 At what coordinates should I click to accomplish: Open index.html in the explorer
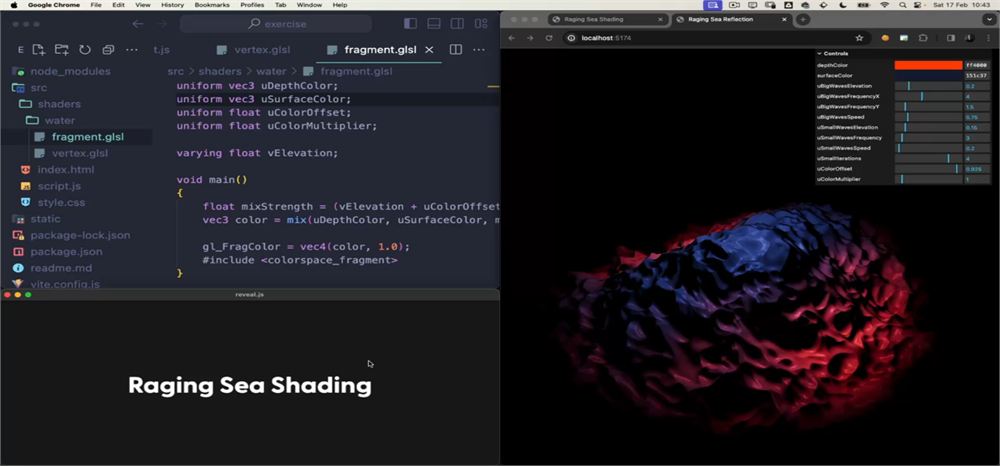click(66, 170)
